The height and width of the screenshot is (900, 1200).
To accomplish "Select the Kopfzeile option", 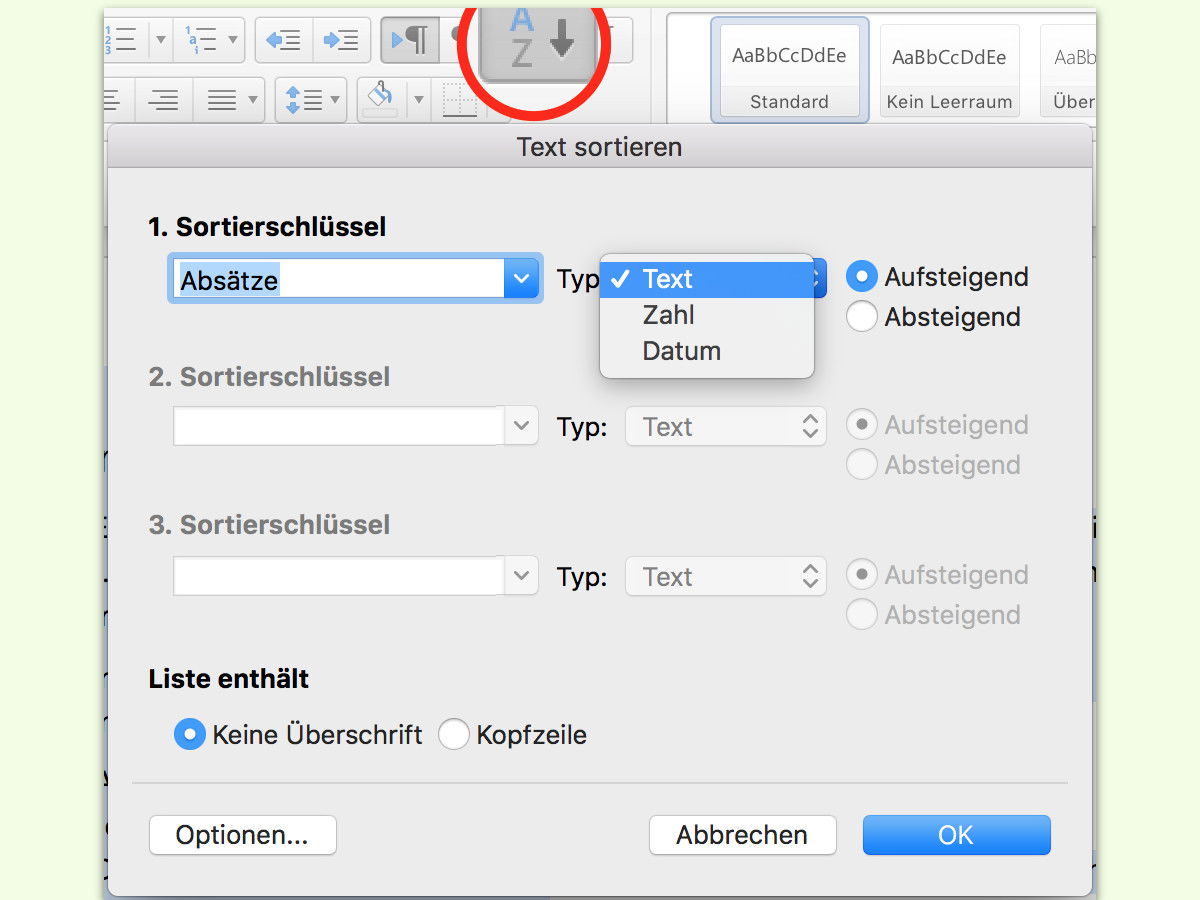I will click(454, 735).
